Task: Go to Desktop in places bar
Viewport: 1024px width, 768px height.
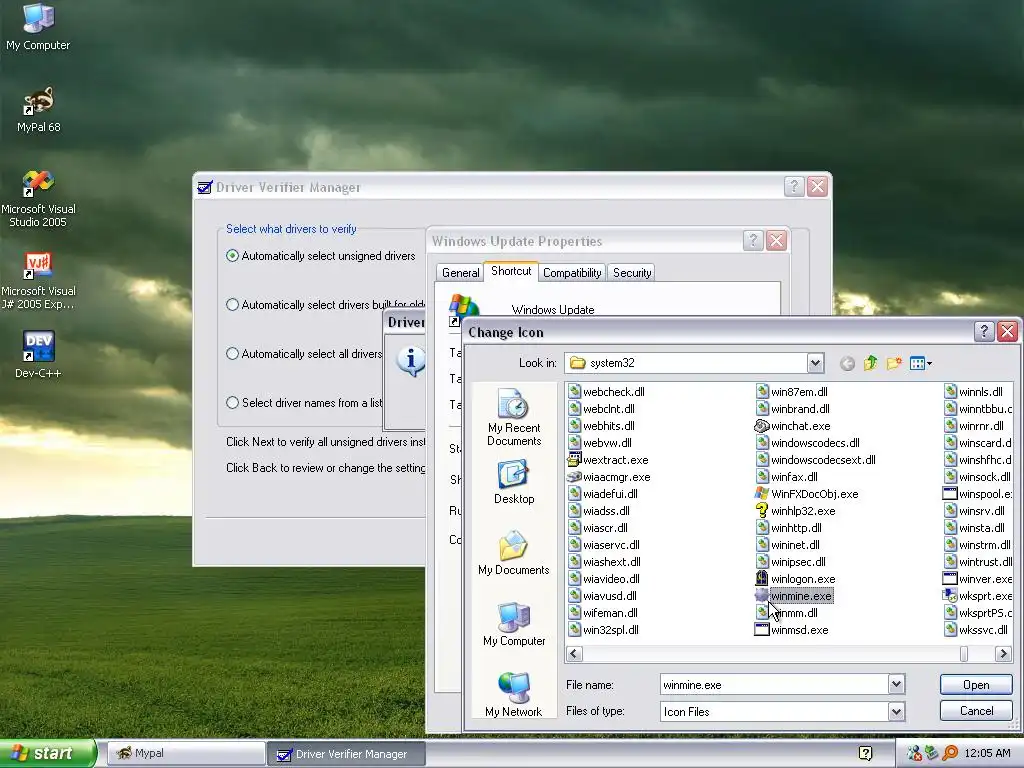Action: click(x=514, y=482)
